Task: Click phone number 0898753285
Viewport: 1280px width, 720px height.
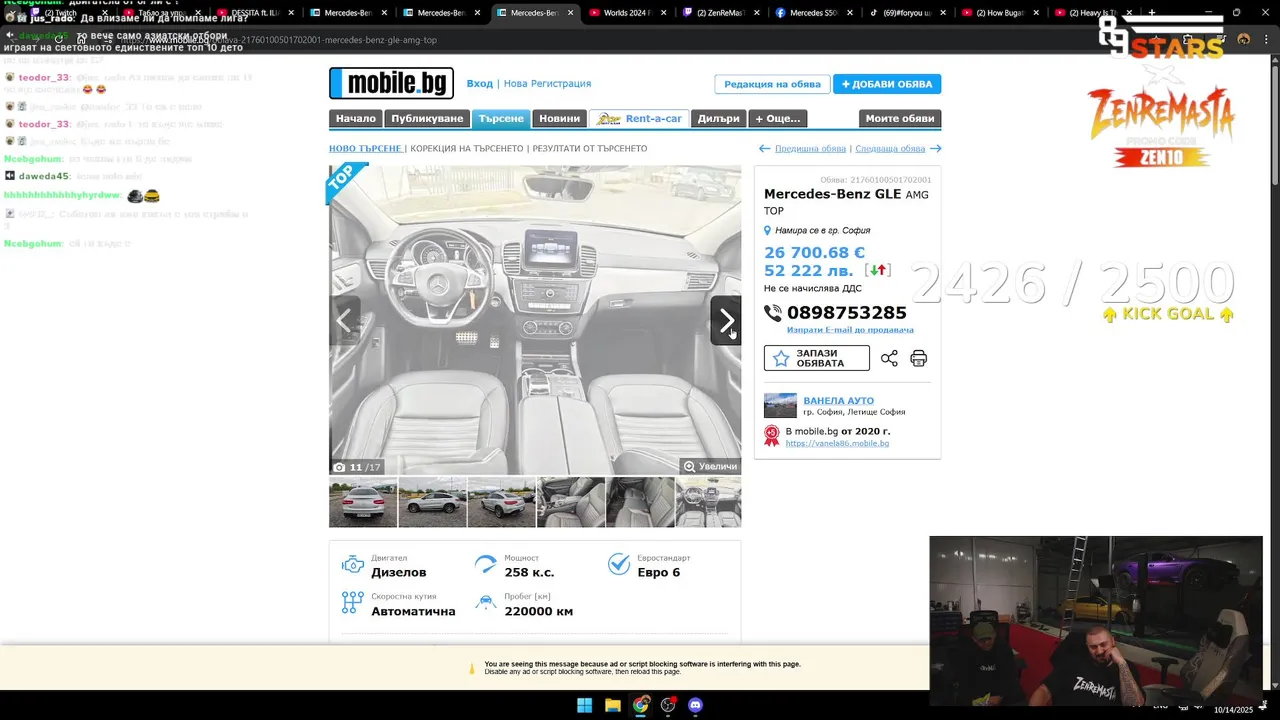Action: [846, 313]
